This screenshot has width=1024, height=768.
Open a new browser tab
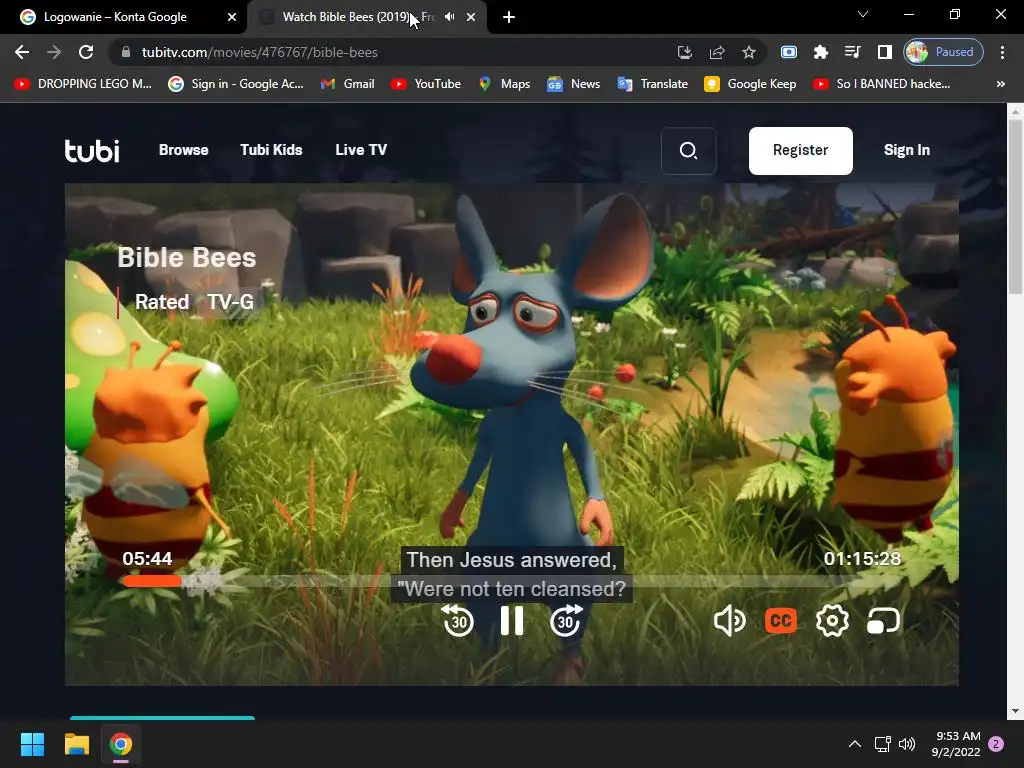(x=509, y=17)
